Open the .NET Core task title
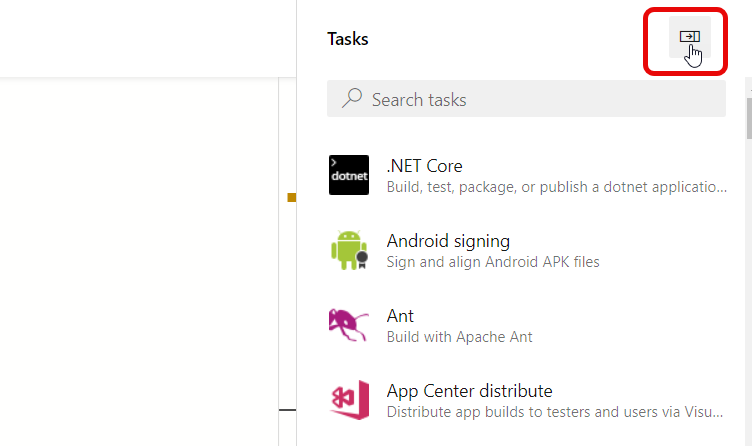 pyautogui.click(x=424, y=166)
